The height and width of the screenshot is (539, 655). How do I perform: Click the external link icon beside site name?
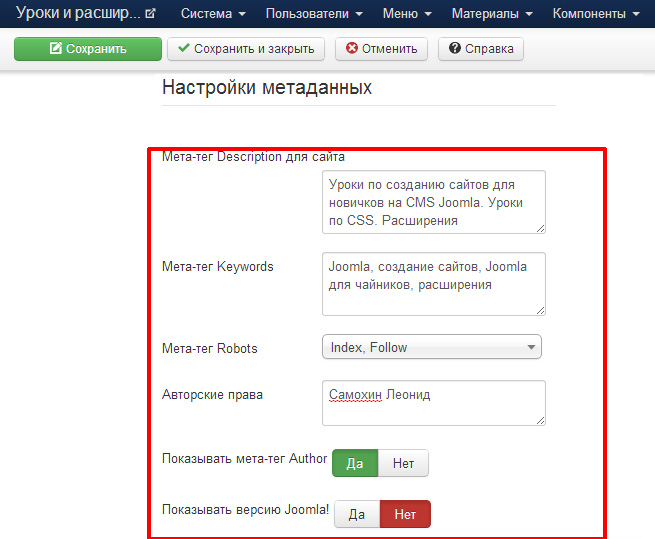click(x=150, y=14)
